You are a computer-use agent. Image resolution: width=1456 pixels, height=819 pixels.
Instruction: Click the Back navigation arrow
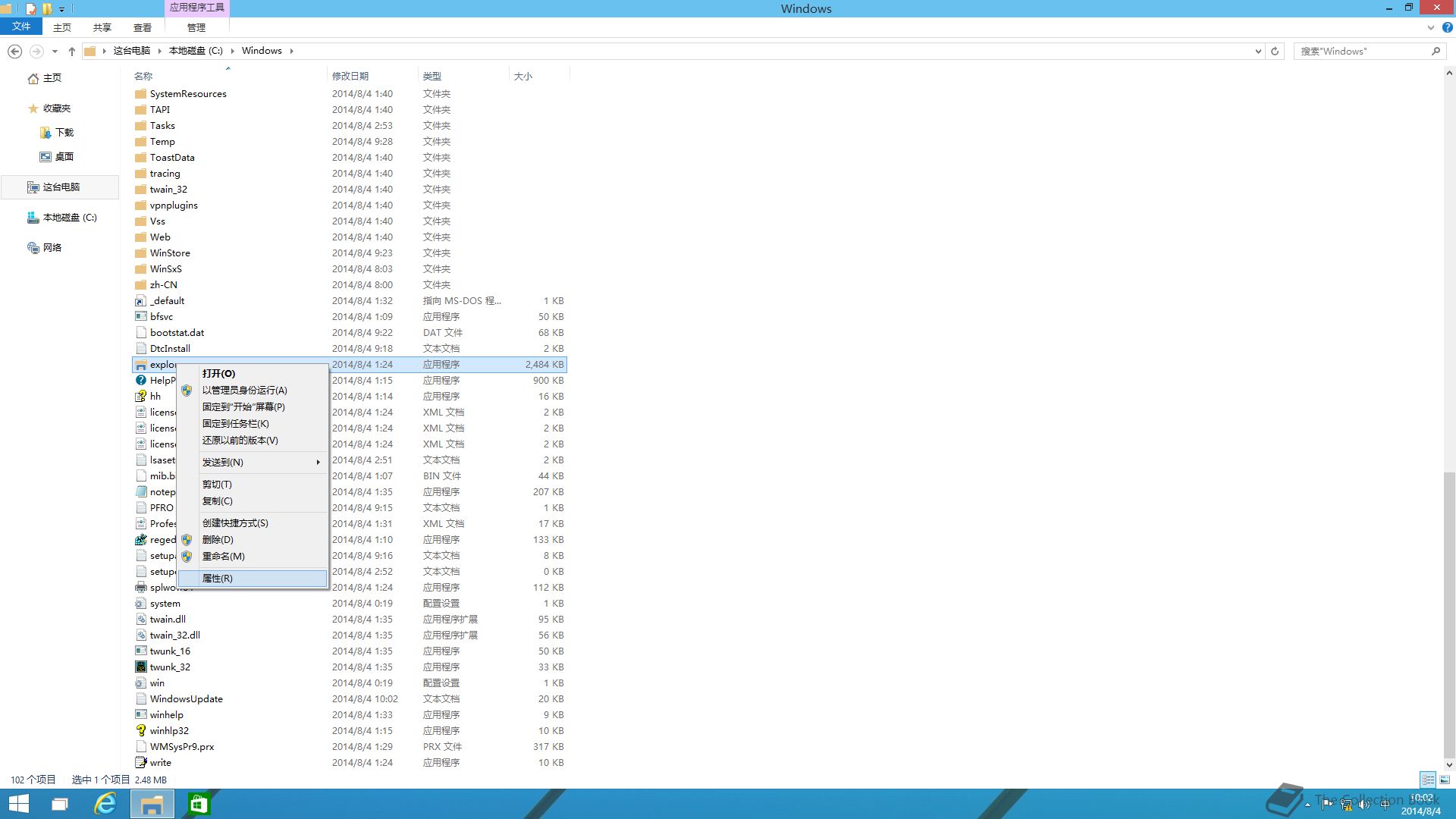[14, 51]
